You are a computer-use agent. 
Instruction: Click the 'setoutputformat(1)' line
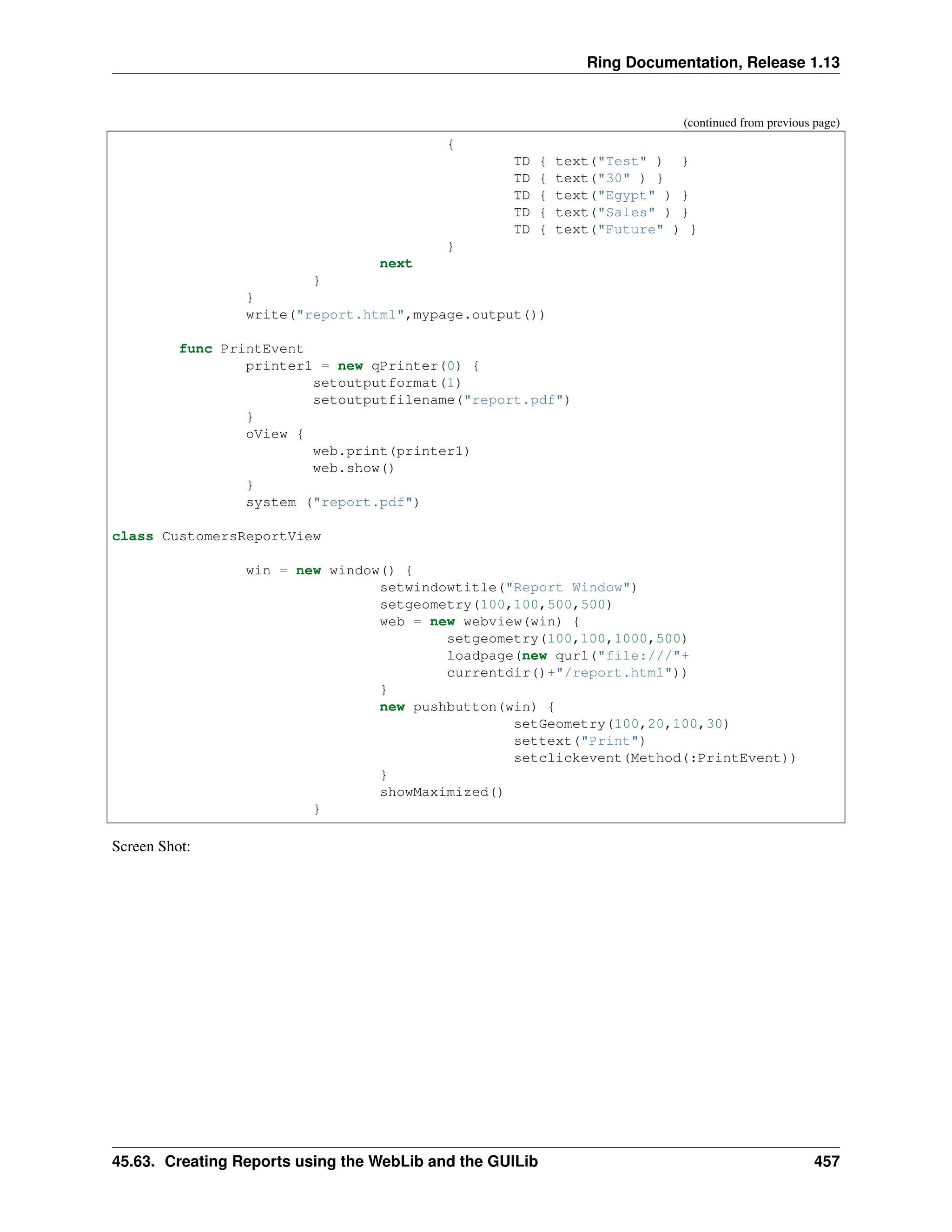[x=387, y=383]
